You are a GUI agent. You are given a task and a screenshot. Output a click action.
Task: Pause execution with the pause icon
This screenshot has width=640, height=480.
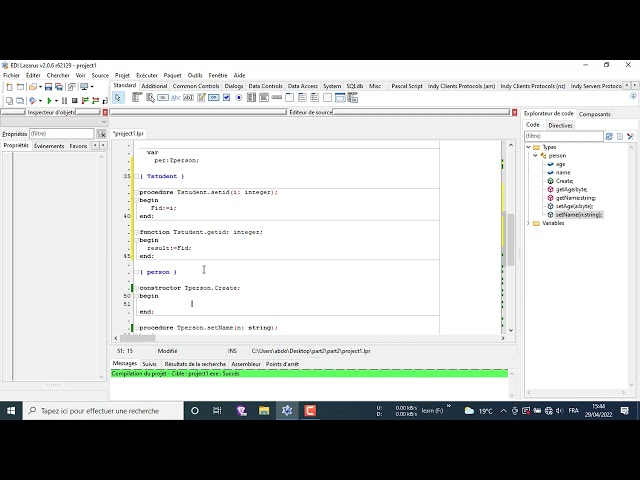[64, 100]
